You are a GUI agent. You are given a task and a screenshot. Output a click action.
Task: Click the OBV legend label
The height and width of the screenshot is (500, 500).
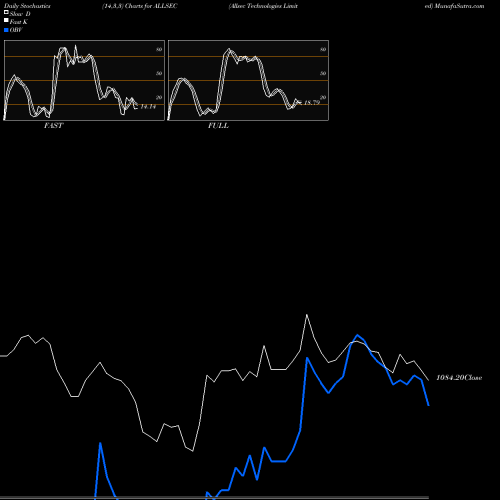pos(16,30)
